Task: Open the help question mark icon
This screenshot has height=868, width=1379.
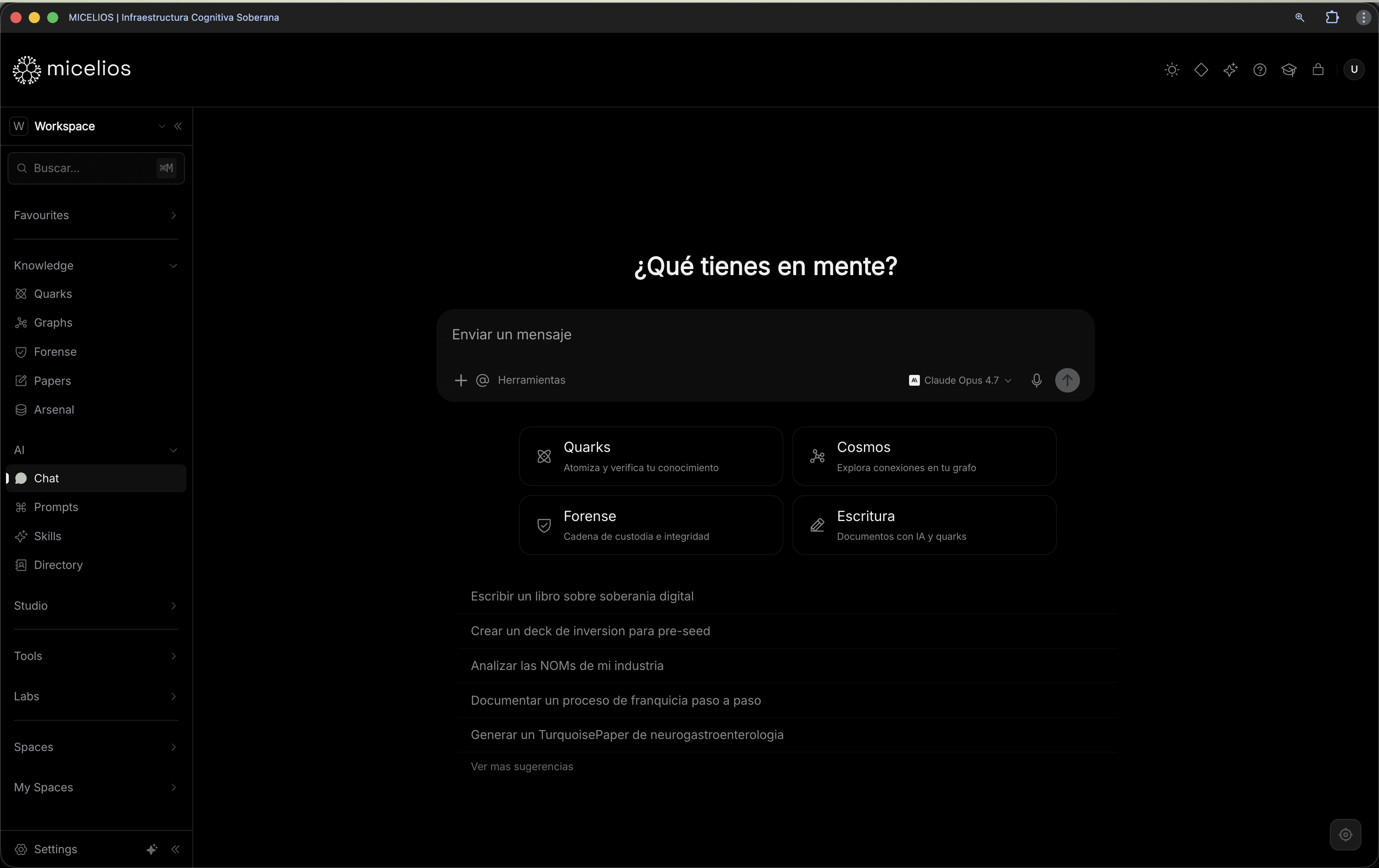Action: 1259,70
